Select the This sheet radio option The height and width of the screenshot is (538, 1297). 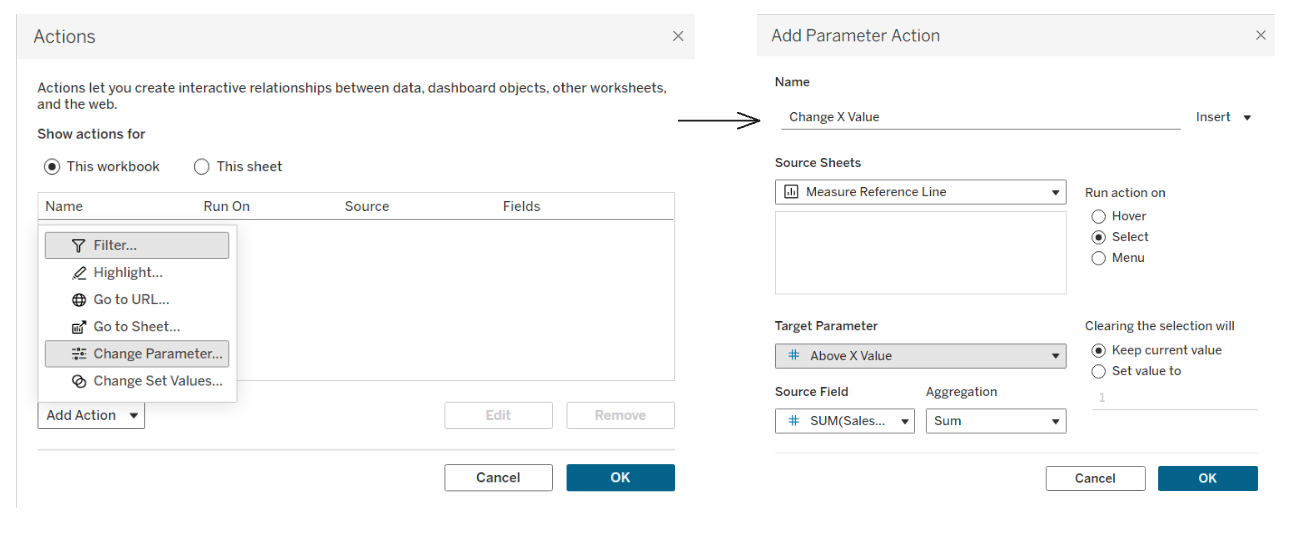point(202,167)
